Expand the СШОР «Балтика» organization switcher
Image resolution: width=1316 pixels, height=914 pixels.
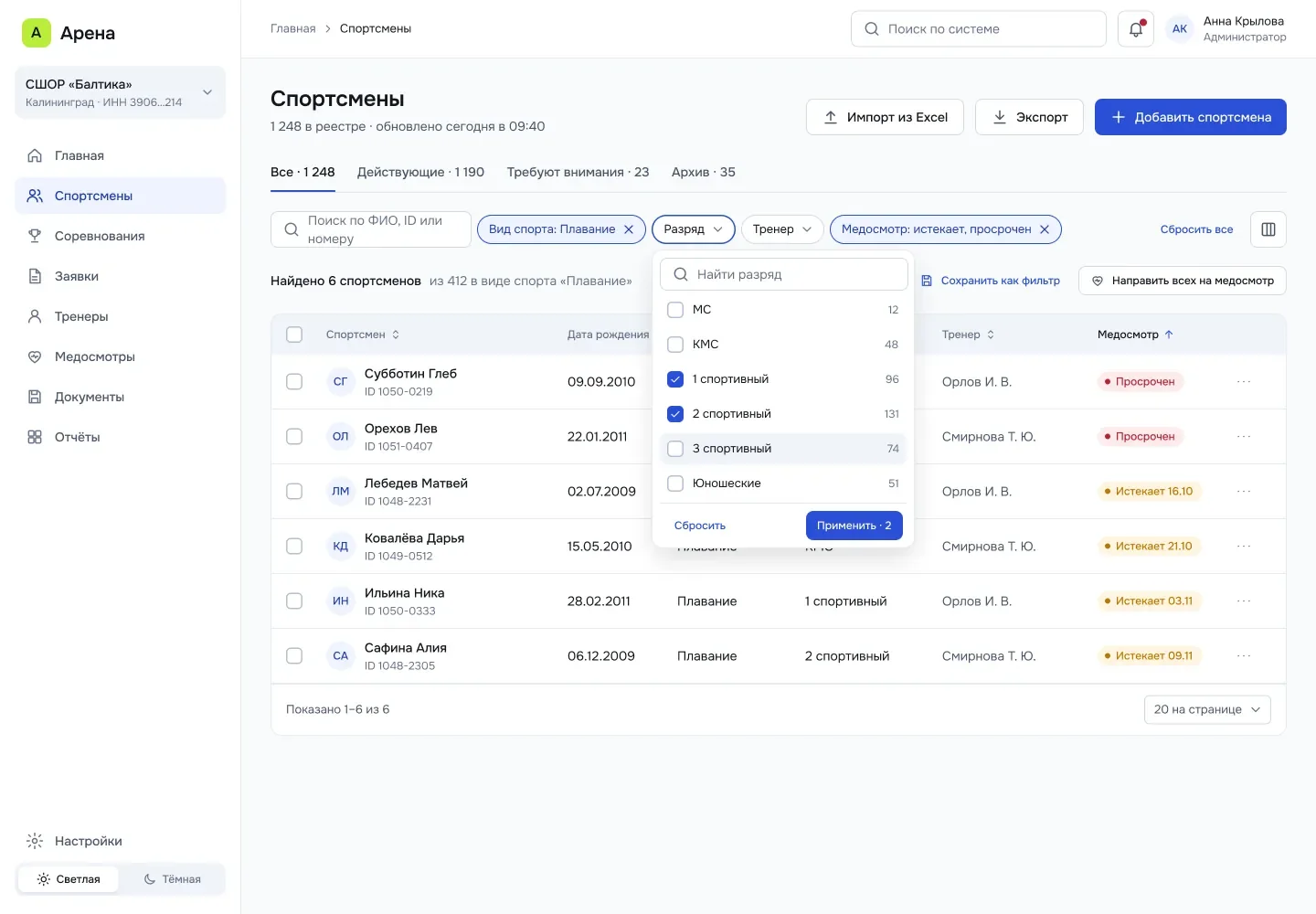click(121, 92)
